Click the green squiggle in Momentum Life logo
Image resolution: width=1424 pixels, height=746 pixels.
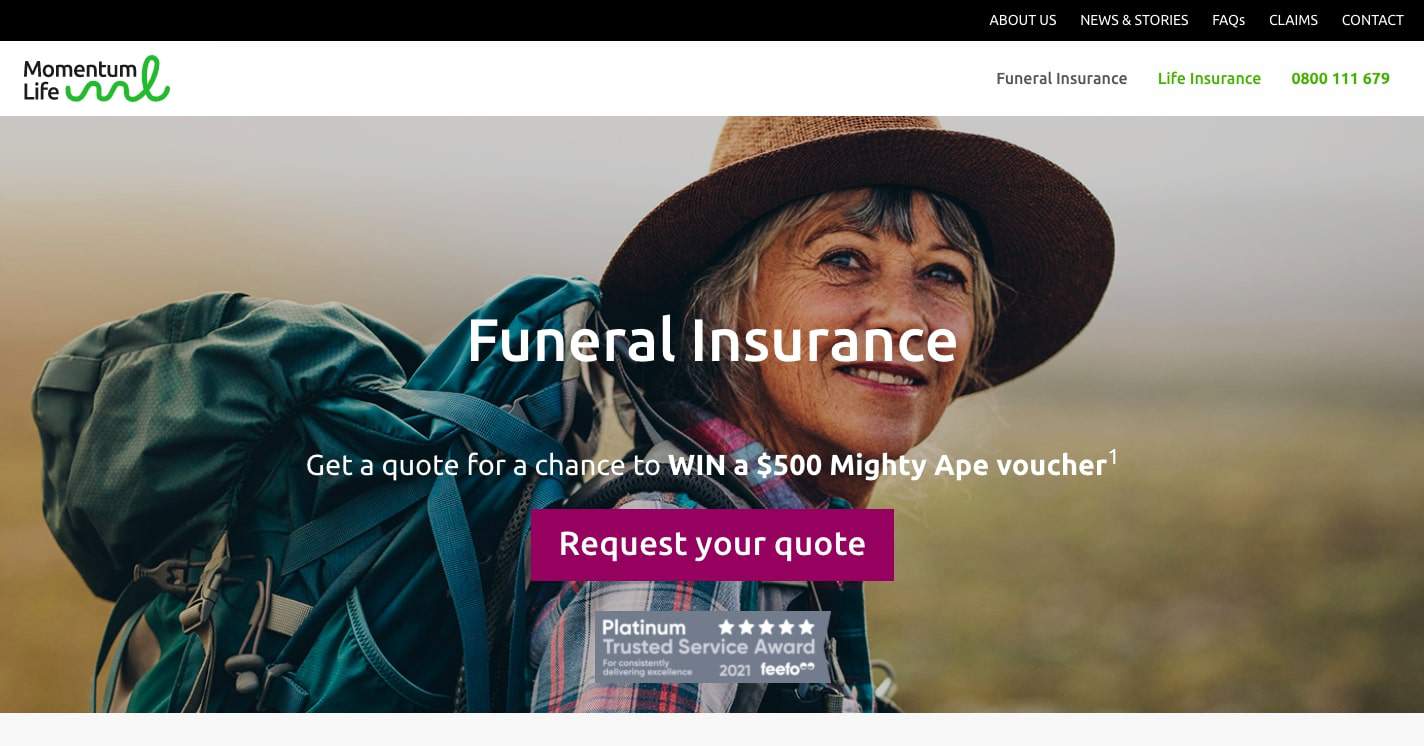point(118,80)
